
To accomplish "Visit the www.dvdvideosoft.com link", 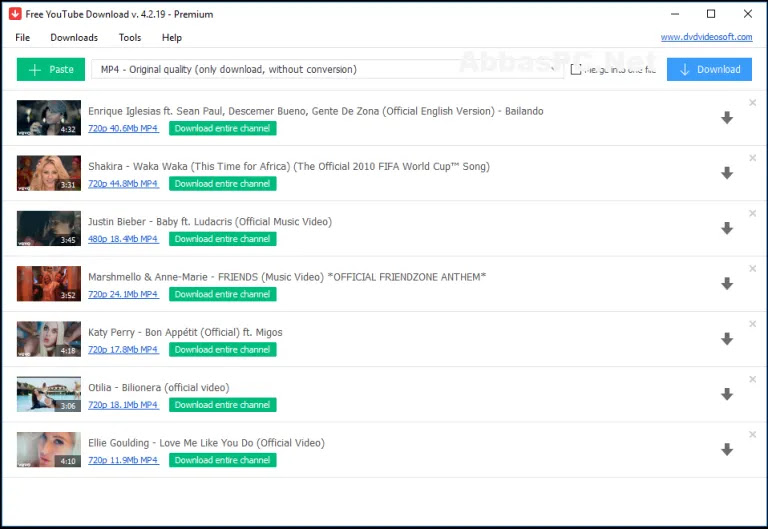I will (706, 37).
